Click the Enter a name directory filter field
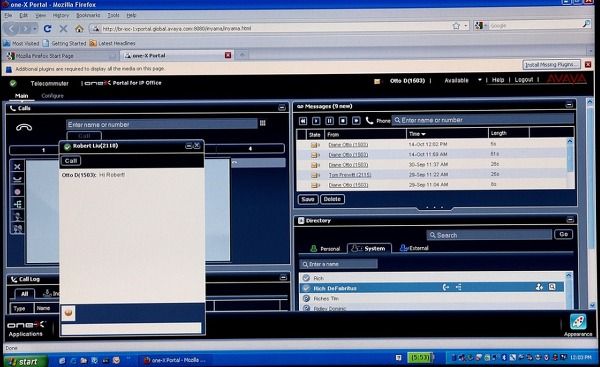Viewport: 600px width, 367px height. (338, 264)
